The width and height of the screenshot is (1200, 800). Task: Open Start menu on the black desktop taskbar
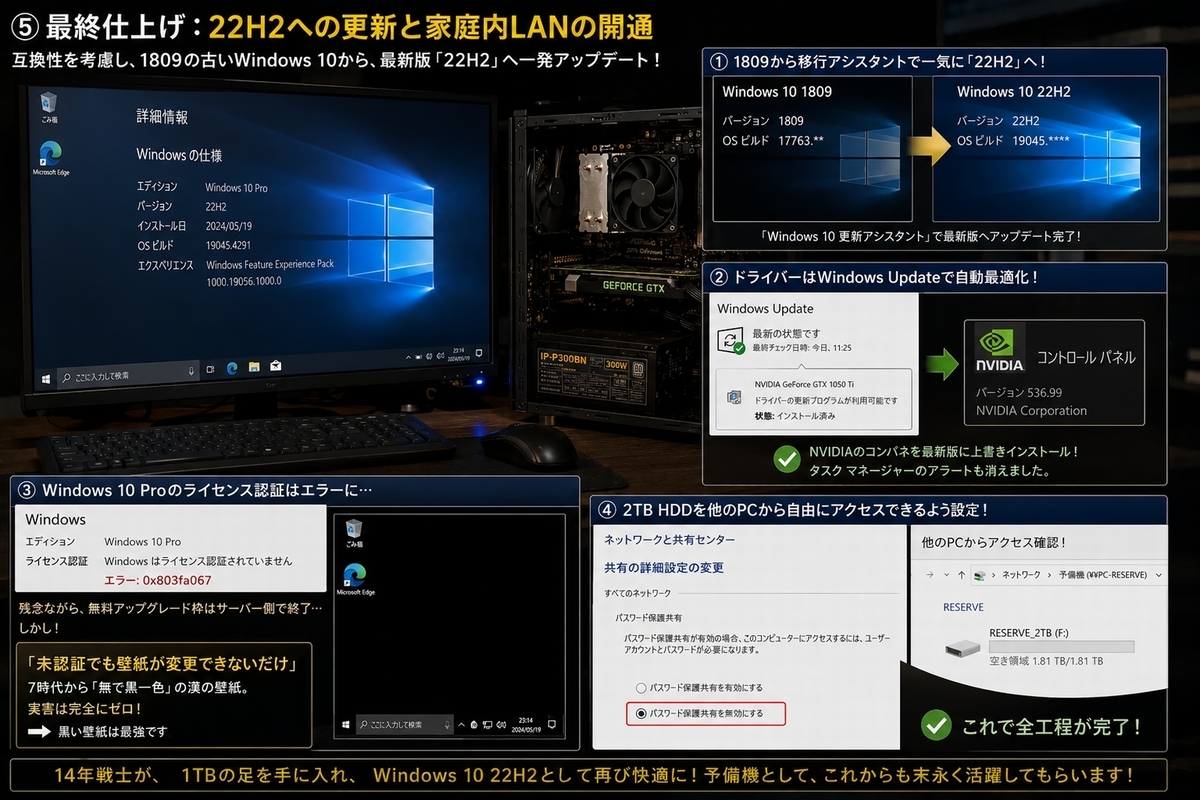346,725
